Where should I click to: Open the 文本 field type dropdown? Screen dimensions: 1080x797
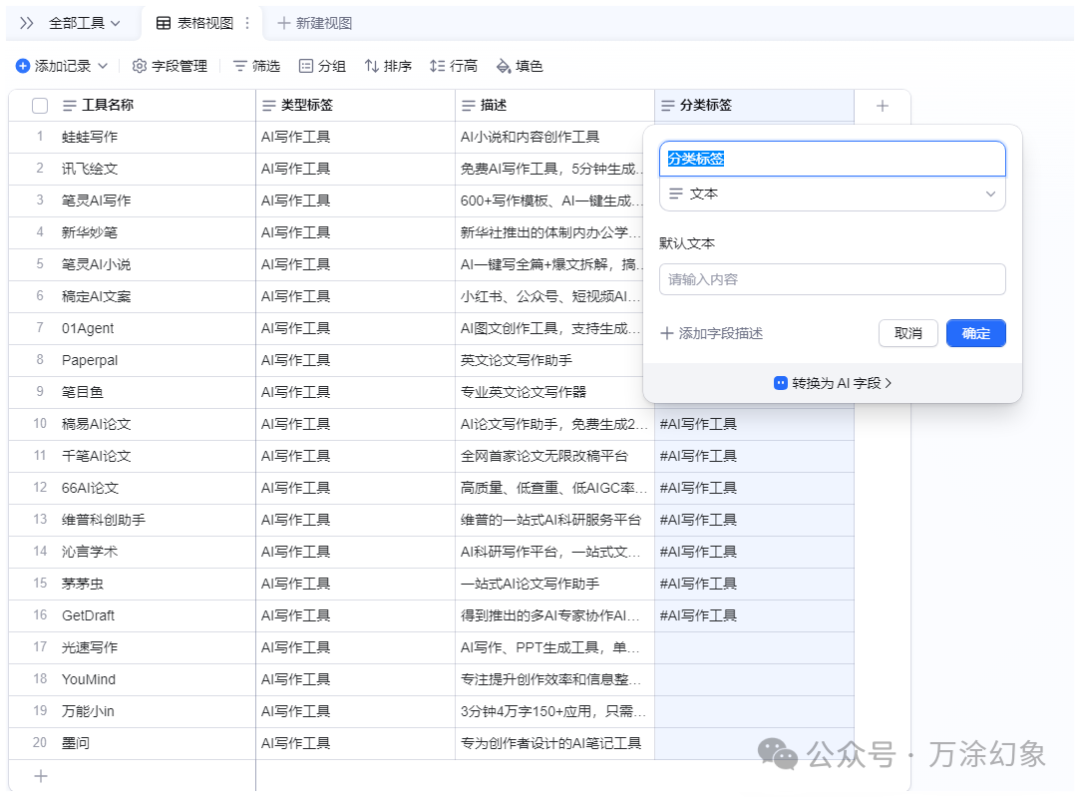pyautogui.click(x=832, y=194)
